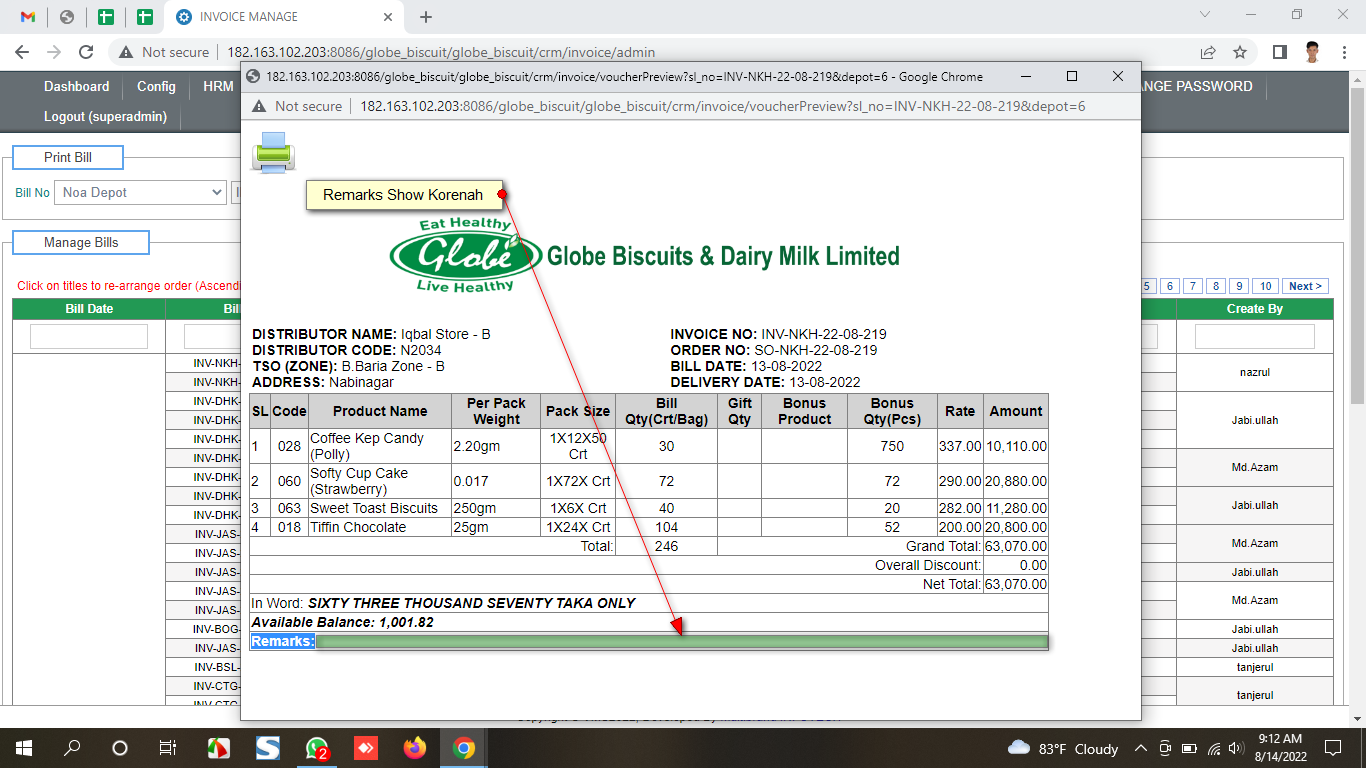Click the nazrul entry in Create By column
The height and width of the screenshot is (768, 1366).
pos(1255,372)
